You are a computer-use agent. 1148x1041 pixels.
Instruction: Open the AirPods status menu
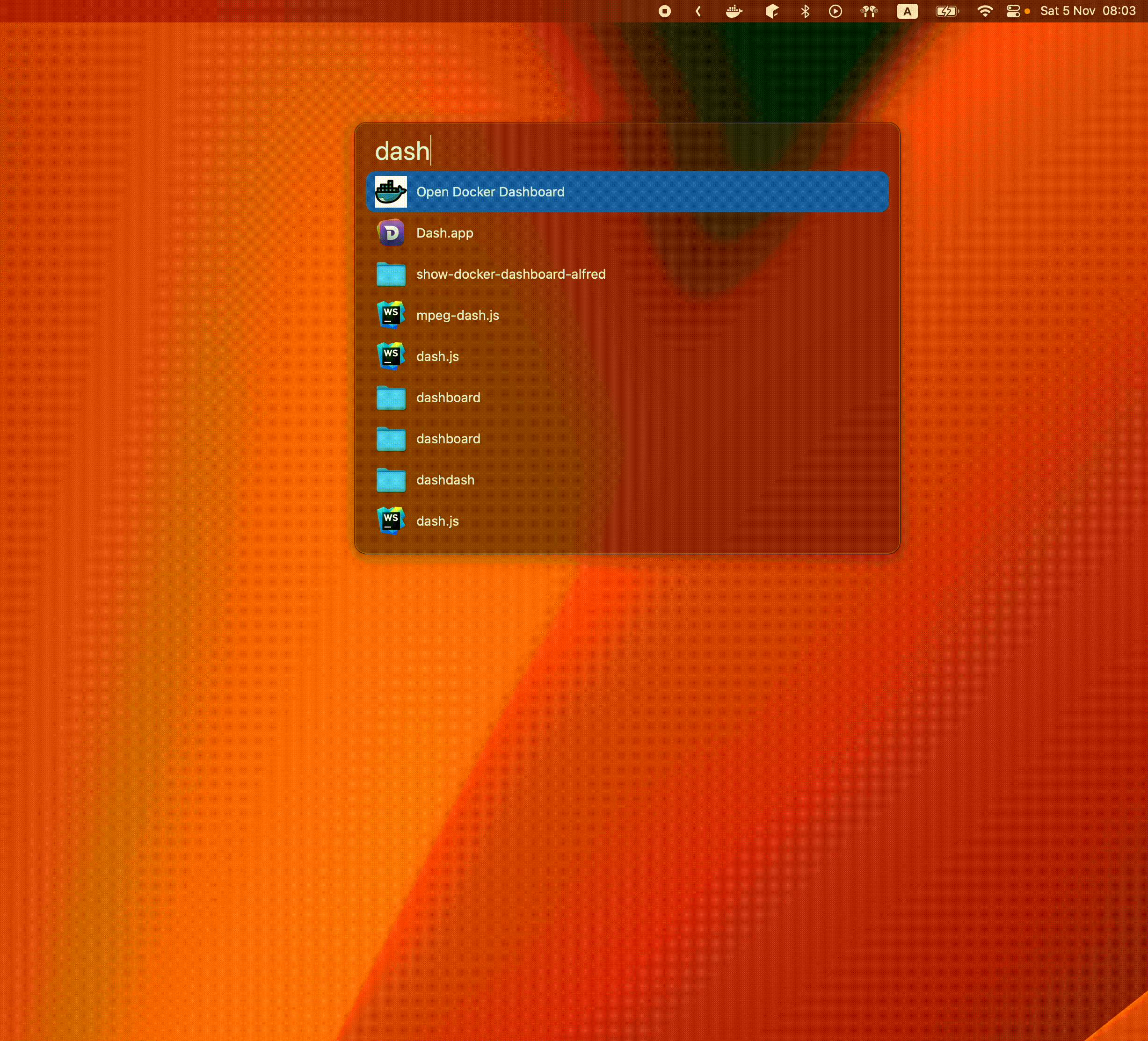[x=869, y=11]
